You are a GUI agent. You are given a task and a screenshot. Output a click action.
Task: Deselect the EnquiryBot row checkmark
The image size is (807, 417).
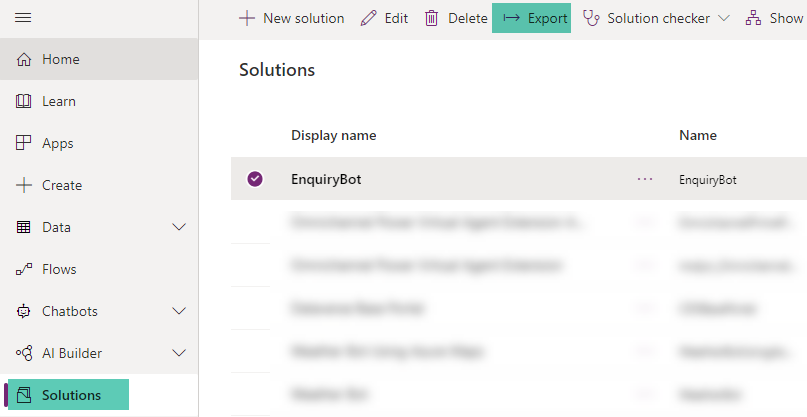click(255, 179)
